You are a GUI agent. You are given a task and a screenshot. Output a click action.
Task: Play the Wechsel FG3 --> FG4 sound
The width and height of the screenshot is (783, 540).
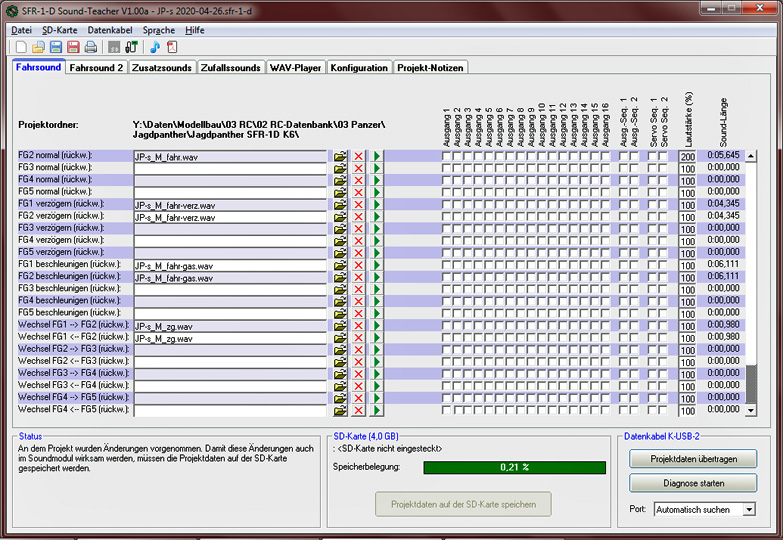[x=377, y=374]
